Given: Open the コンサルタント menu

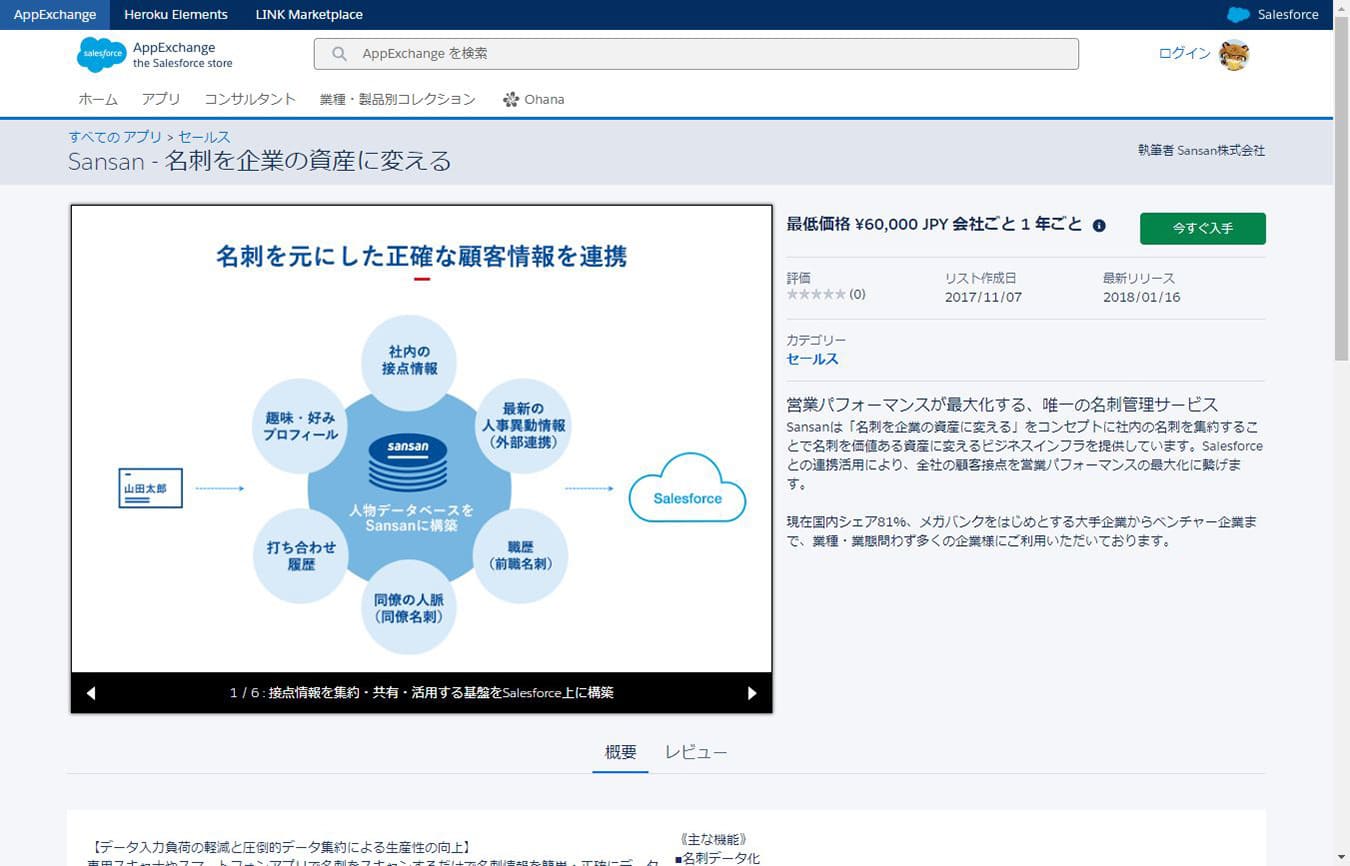Looking at the screenshot, I should 250,99.
